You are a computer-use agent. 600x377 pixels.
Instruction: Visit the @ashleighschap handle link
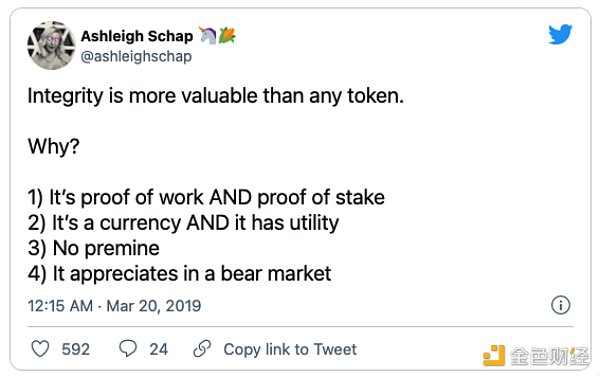point(136,56)
